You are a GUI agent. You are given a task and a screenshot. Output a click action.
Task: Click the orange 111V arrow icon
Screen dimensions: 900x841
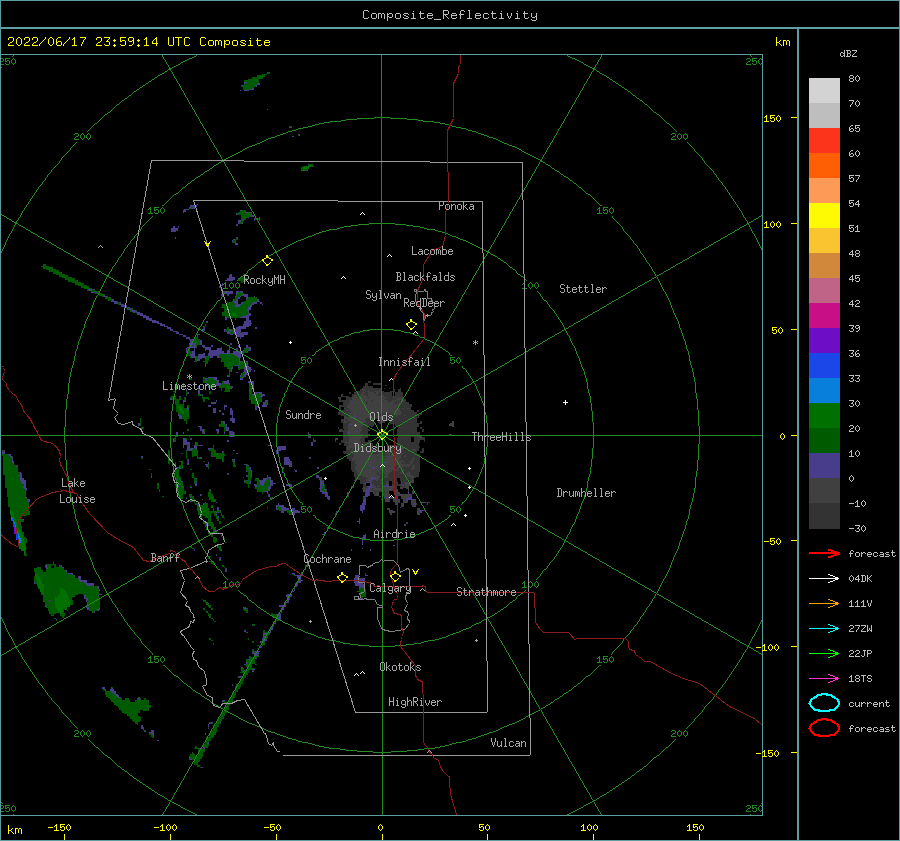[x=824, y=603]
